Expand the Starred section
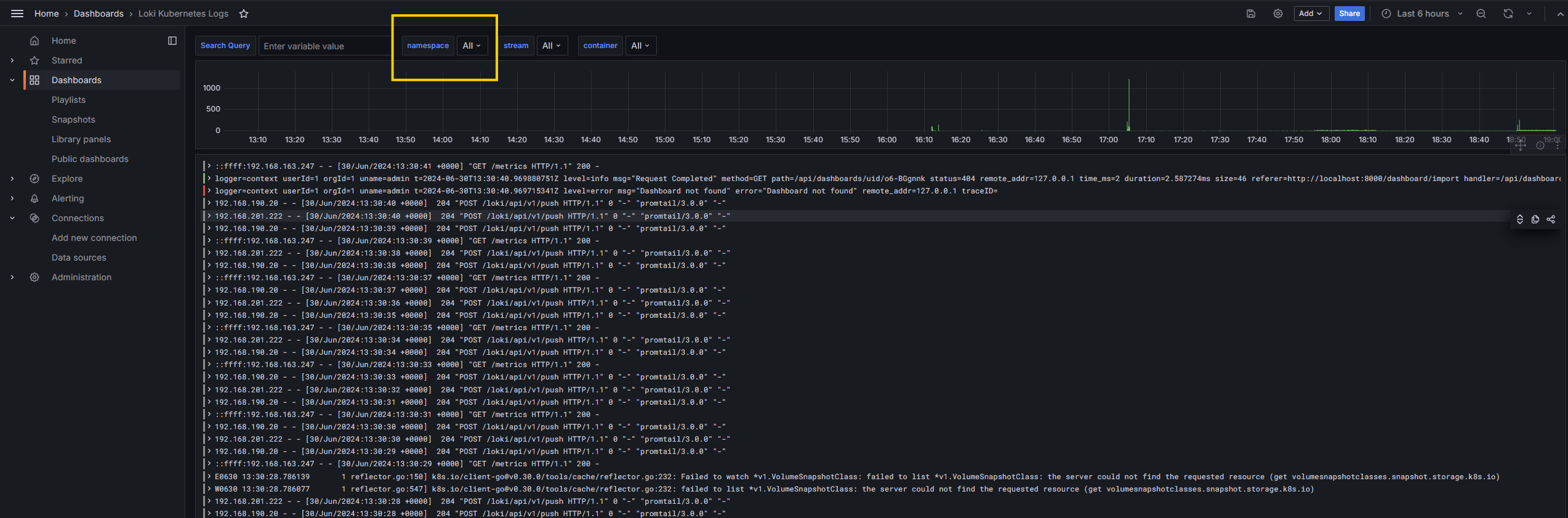 pyautogui.click(x=12, y=60)
